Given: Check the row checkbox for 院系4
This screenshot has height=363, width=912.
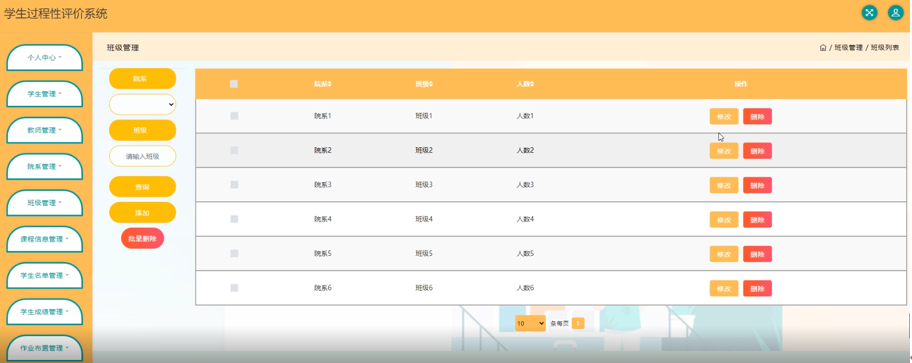Looking at the screenshot, I should click(234, 219).
